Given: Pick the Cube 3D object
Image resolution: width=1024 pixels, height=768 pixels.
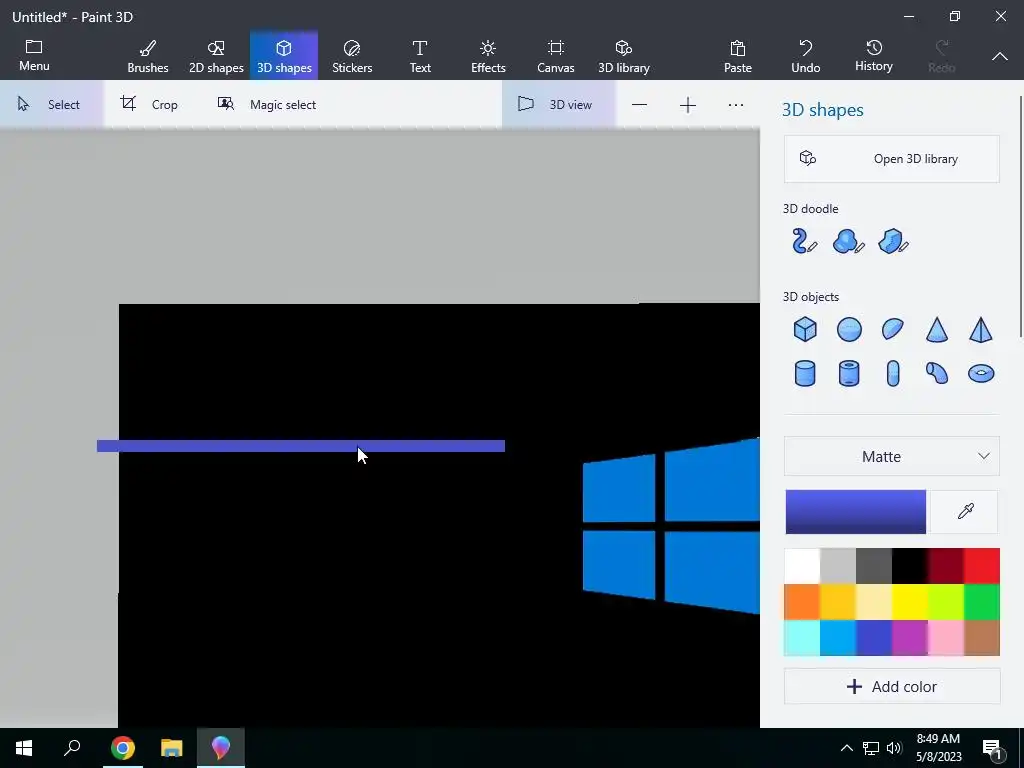Looking at the screenshot, I should coord(805,329).
